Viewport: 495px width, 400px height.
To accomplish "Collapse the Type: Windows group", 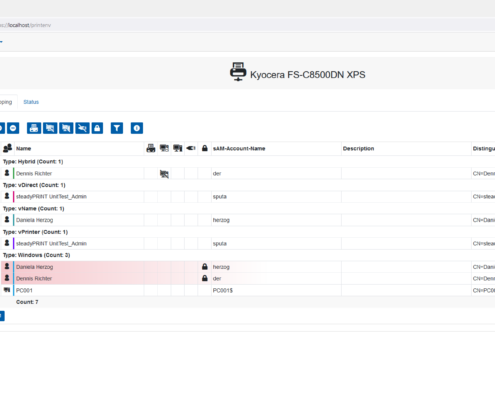I will [36, 255].
